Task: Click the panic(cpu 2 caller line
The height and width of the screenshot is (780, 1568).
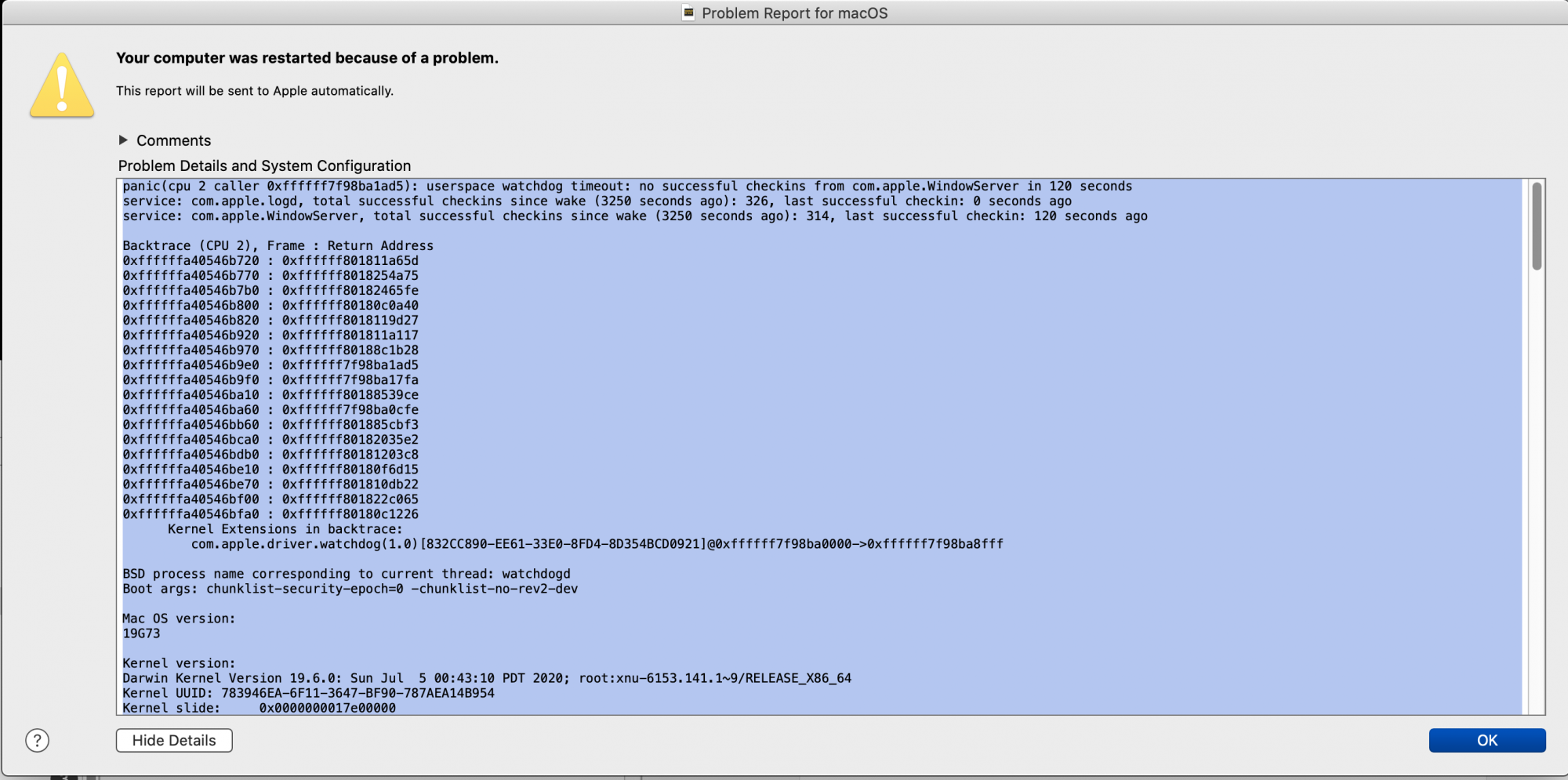Action: pyautogui.click(x=627, y=187)
